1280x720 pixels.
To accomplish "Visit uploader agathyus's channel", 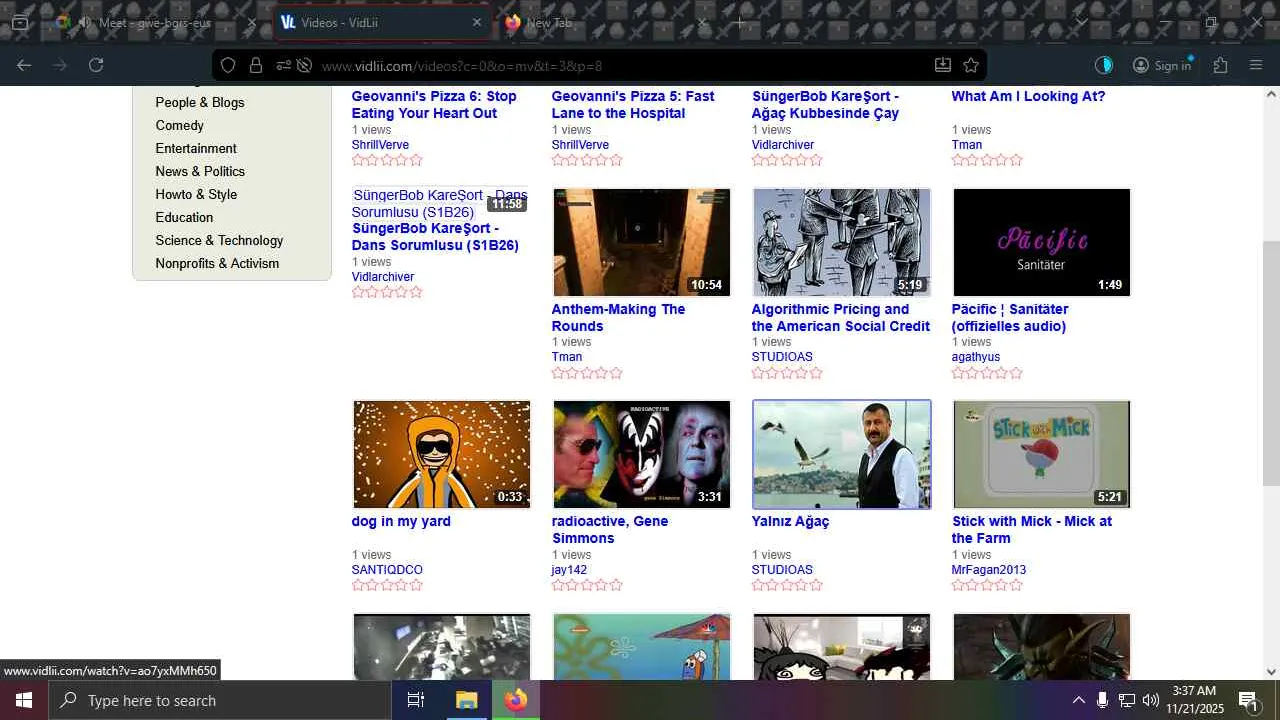I will (x=976, y=357).
